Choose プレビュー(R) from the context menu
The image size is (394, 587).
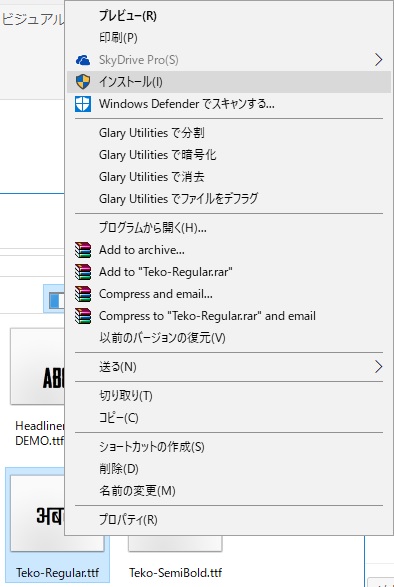(x=229, y=16)
